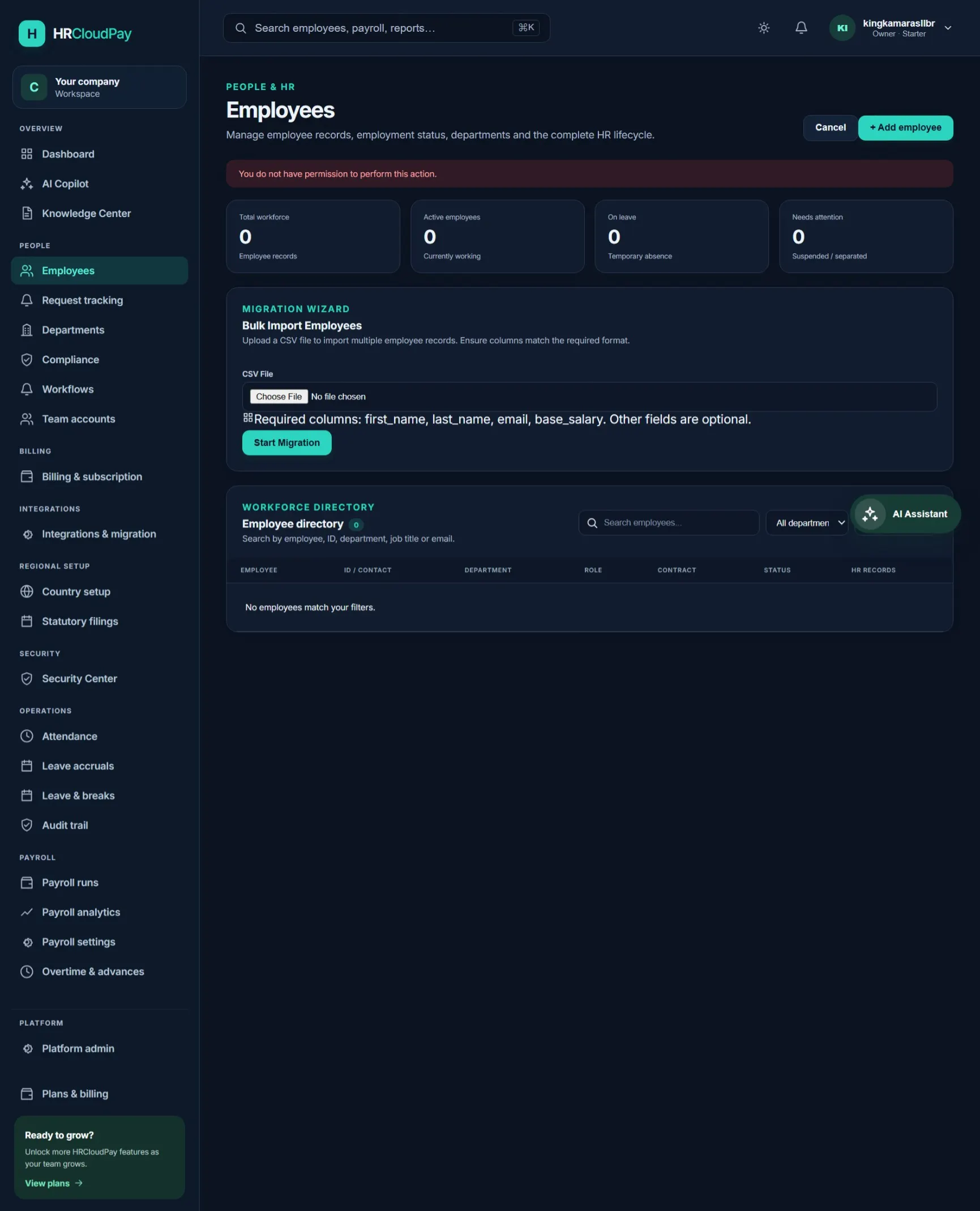The height and width of the screenshot is (1211, 980).
Task: Click the permission error message banner
Action: click(589, 174)
